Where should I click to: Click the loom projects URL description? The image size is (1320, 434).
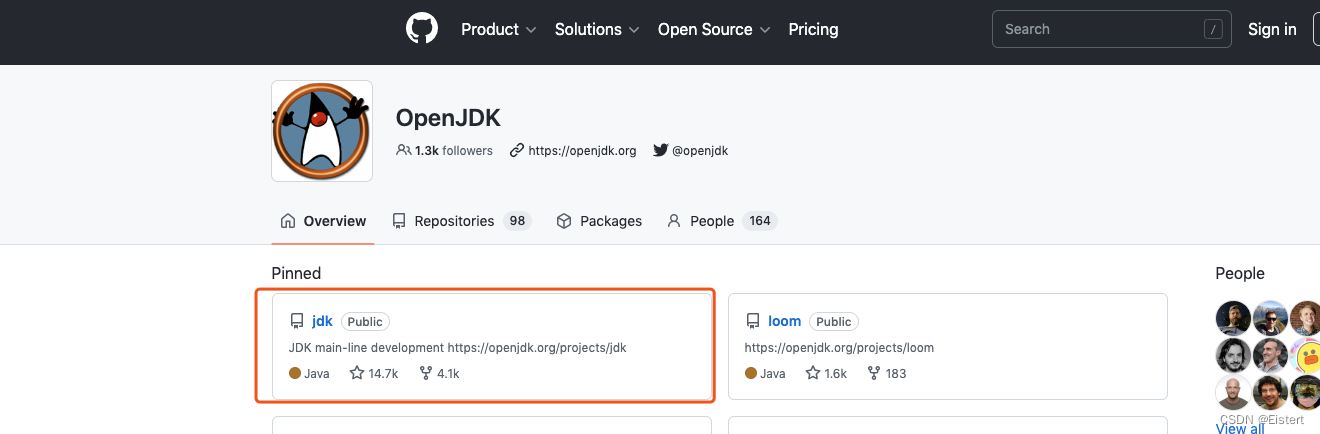point(839,348)
